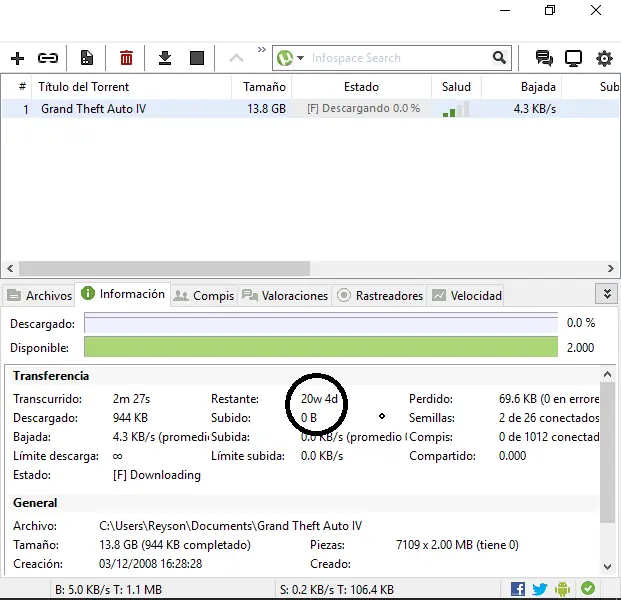Select the Grand Theft Auto IV torrent row

(310, 109)
